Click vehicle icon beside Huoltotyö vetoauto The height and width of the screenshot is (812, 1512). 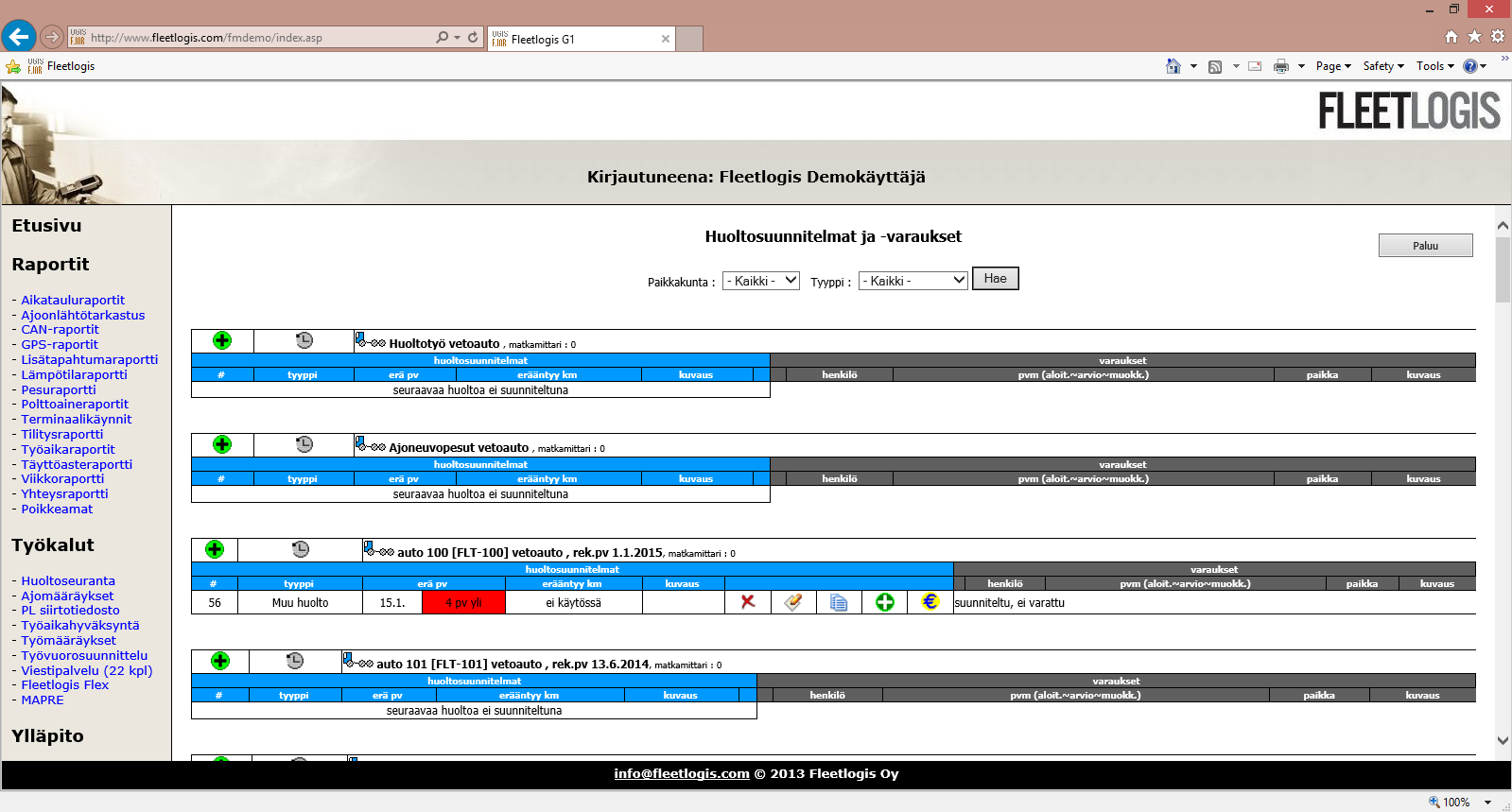[x=370, y=340]
